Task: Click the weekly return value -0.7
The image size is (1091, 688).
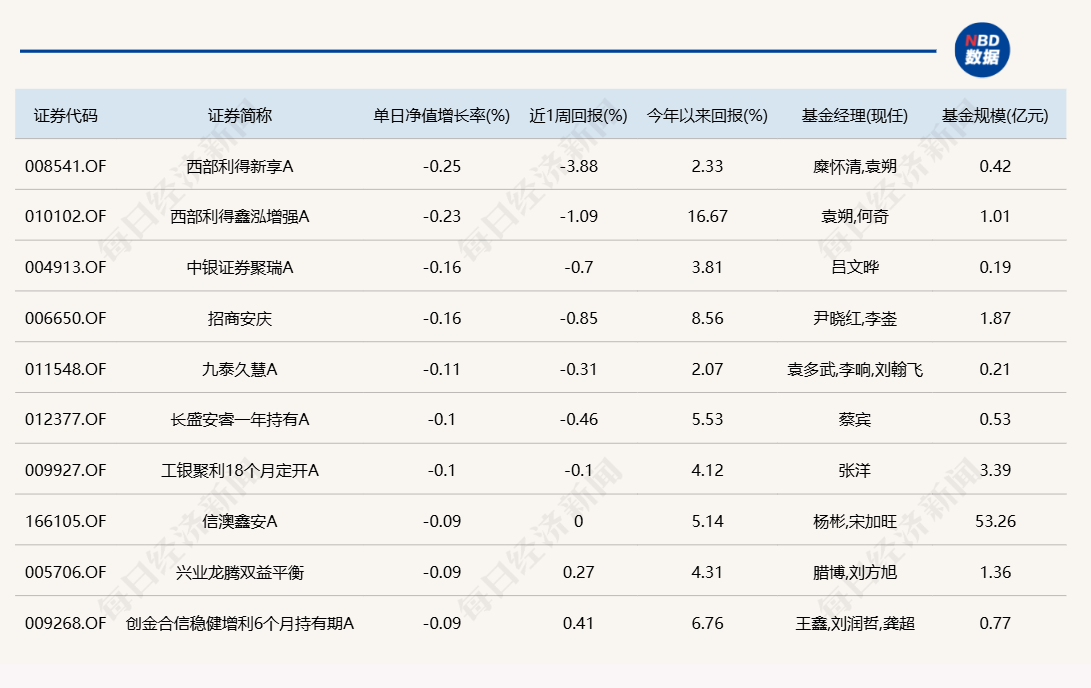Action: [x=578, y=267]
